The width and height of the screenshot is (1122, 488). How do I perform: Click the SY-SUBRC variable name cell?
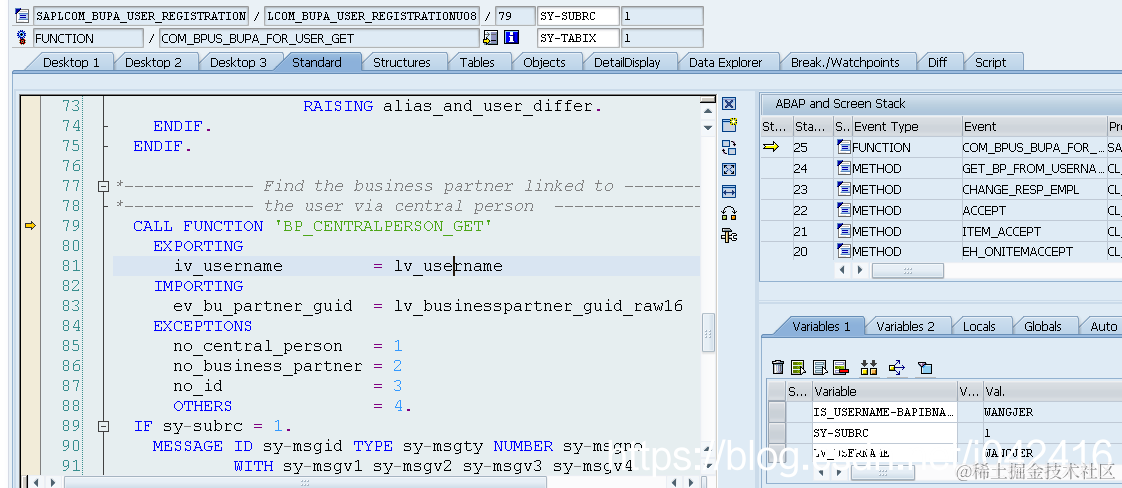pyautogui.click(x=884, y=433)
